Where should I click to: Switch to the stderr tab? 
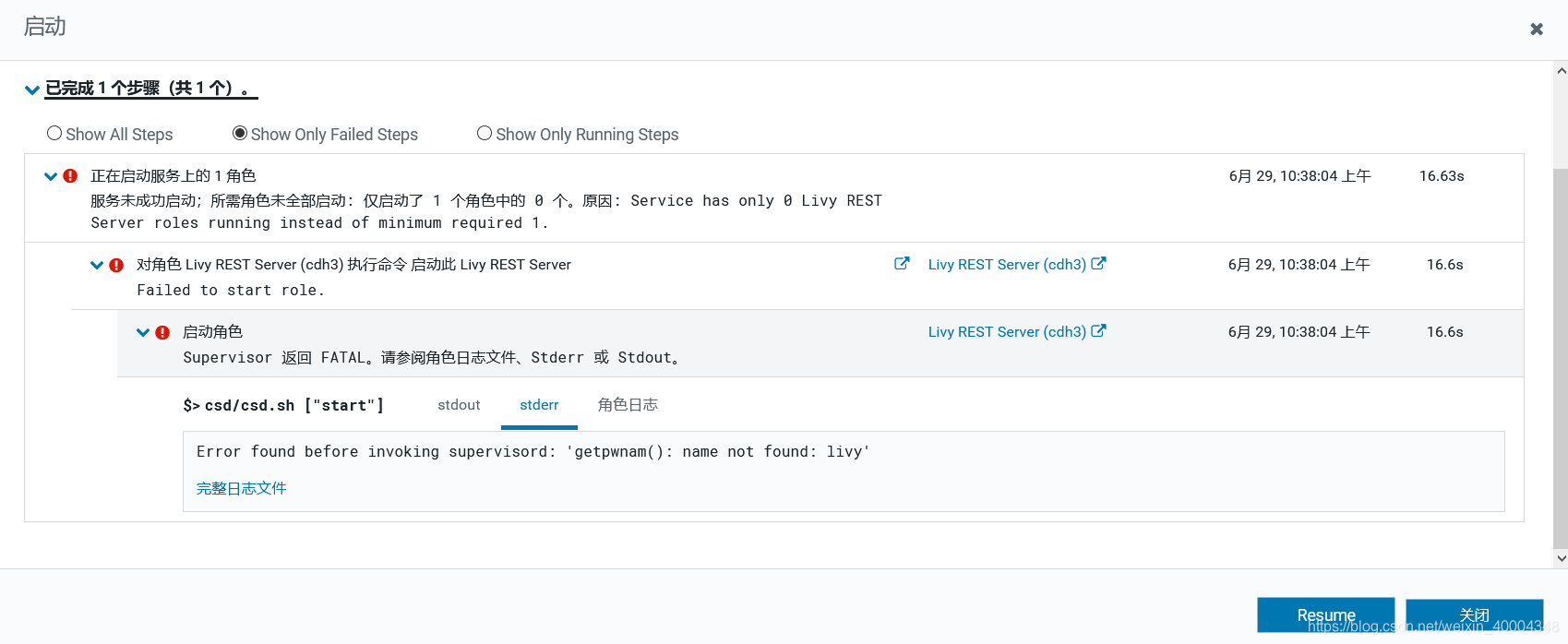(x=539, y=405)
